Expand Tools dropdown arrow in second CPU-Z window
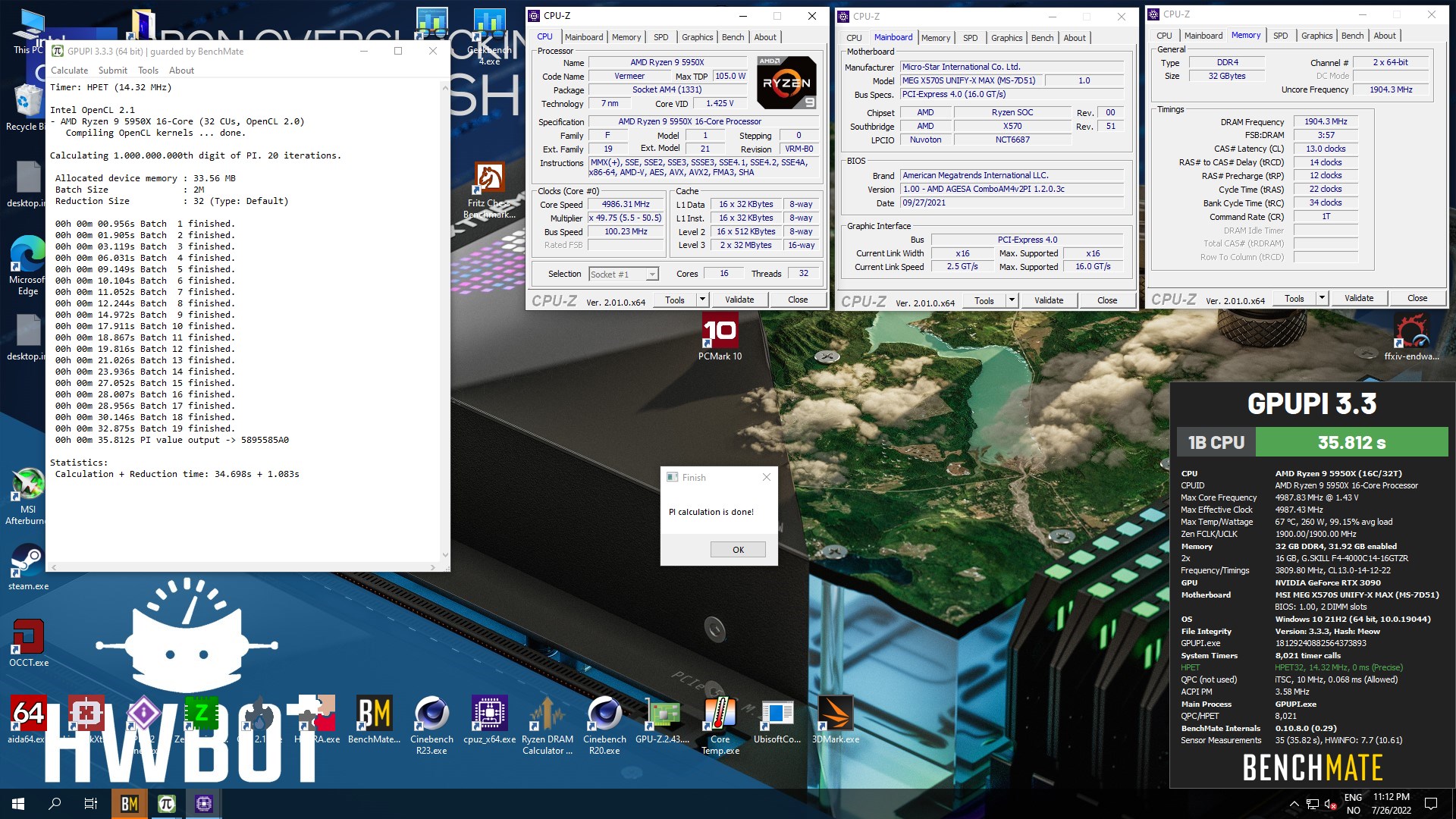 (x=1012, y=300)
